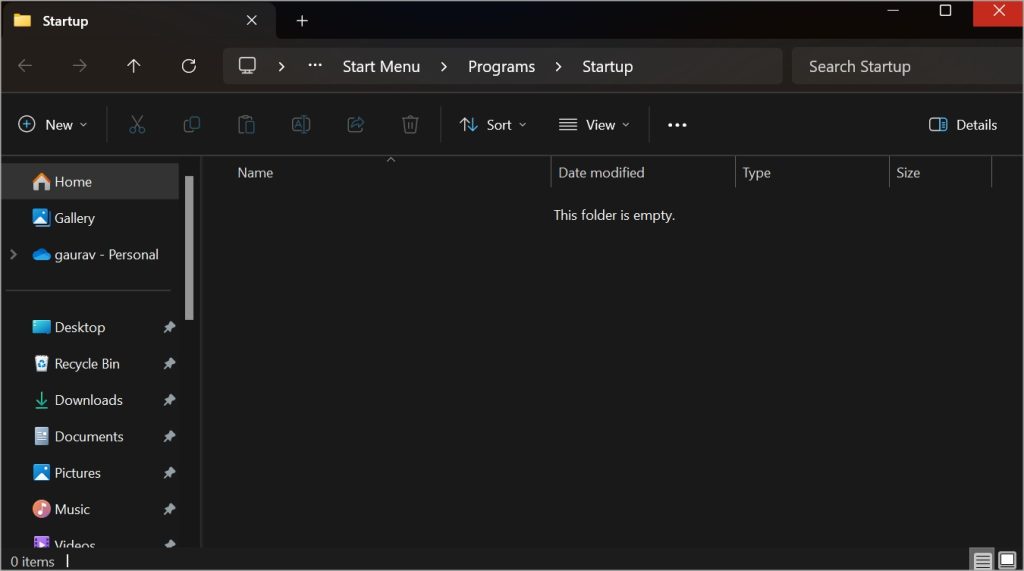Unpin Desktop via its pin icon
This screenshot has height=571, width=1024.
pyautogui.click(x=169, y=327)
